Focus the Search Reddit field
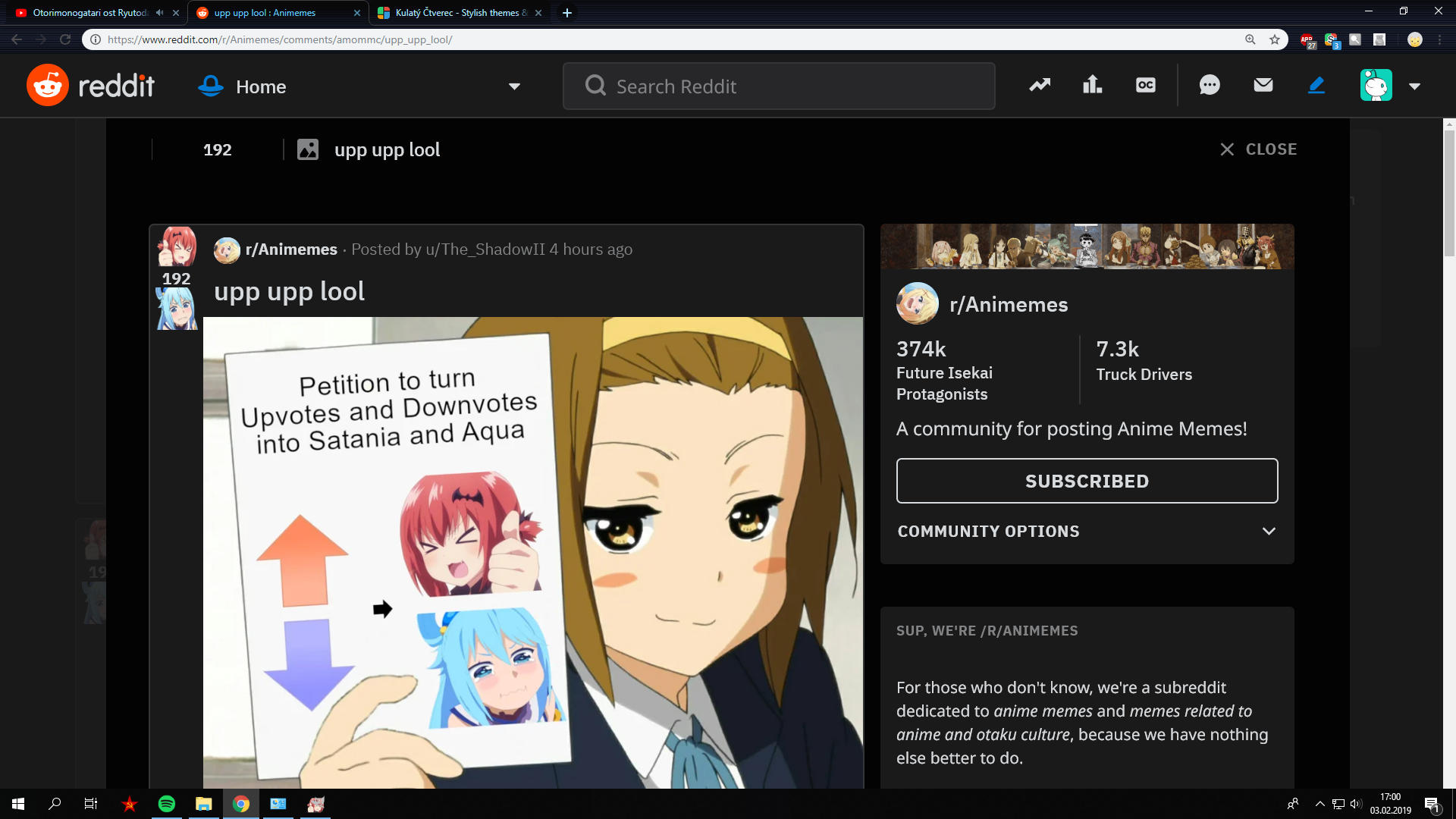This screenshot has height=819, width=1456. tap(779, 86)
